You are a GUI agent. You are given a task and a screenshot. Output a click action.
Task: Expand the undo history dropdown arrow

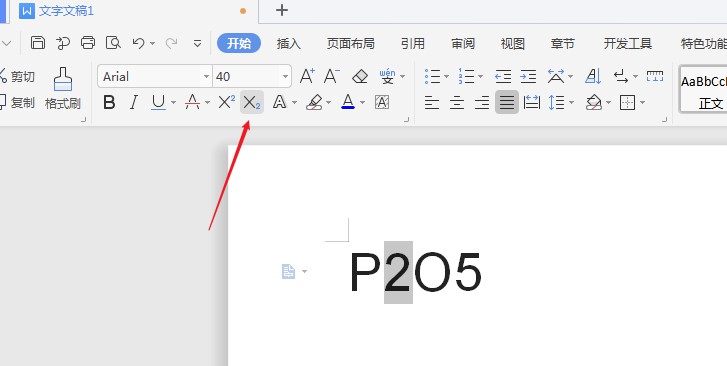click(x=152, y=44)
